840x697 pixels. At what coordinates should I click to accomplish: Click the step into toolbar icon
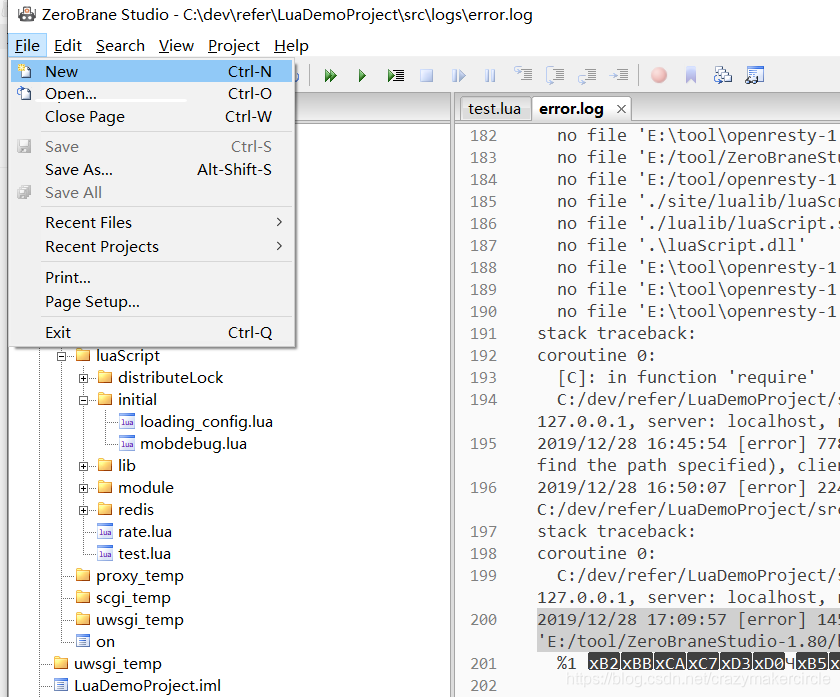(x=523, y=74)
